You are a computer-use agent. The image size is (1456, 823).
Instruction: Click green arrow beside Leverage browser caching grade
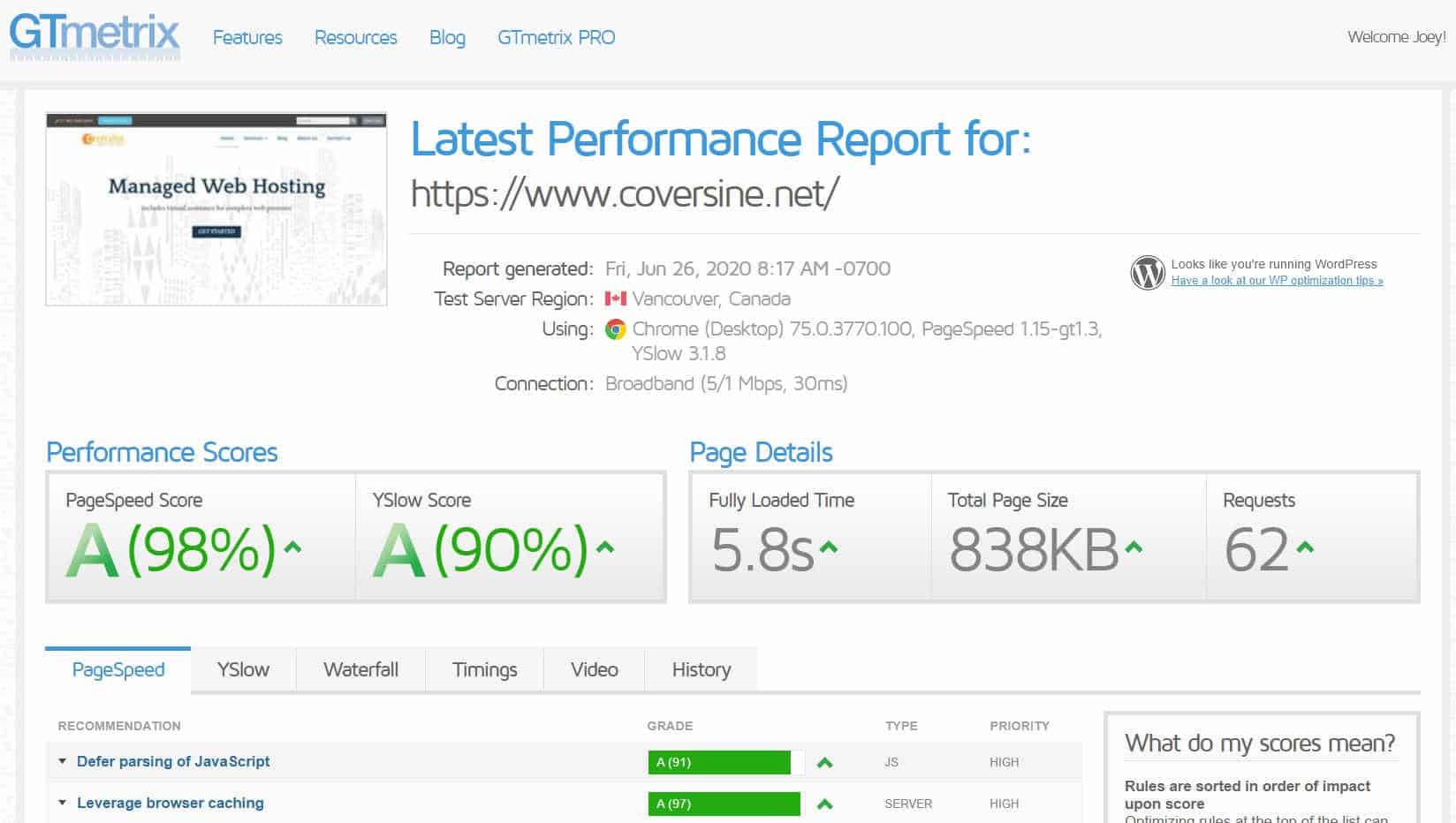pyautogui.click(x=825, y=804)
